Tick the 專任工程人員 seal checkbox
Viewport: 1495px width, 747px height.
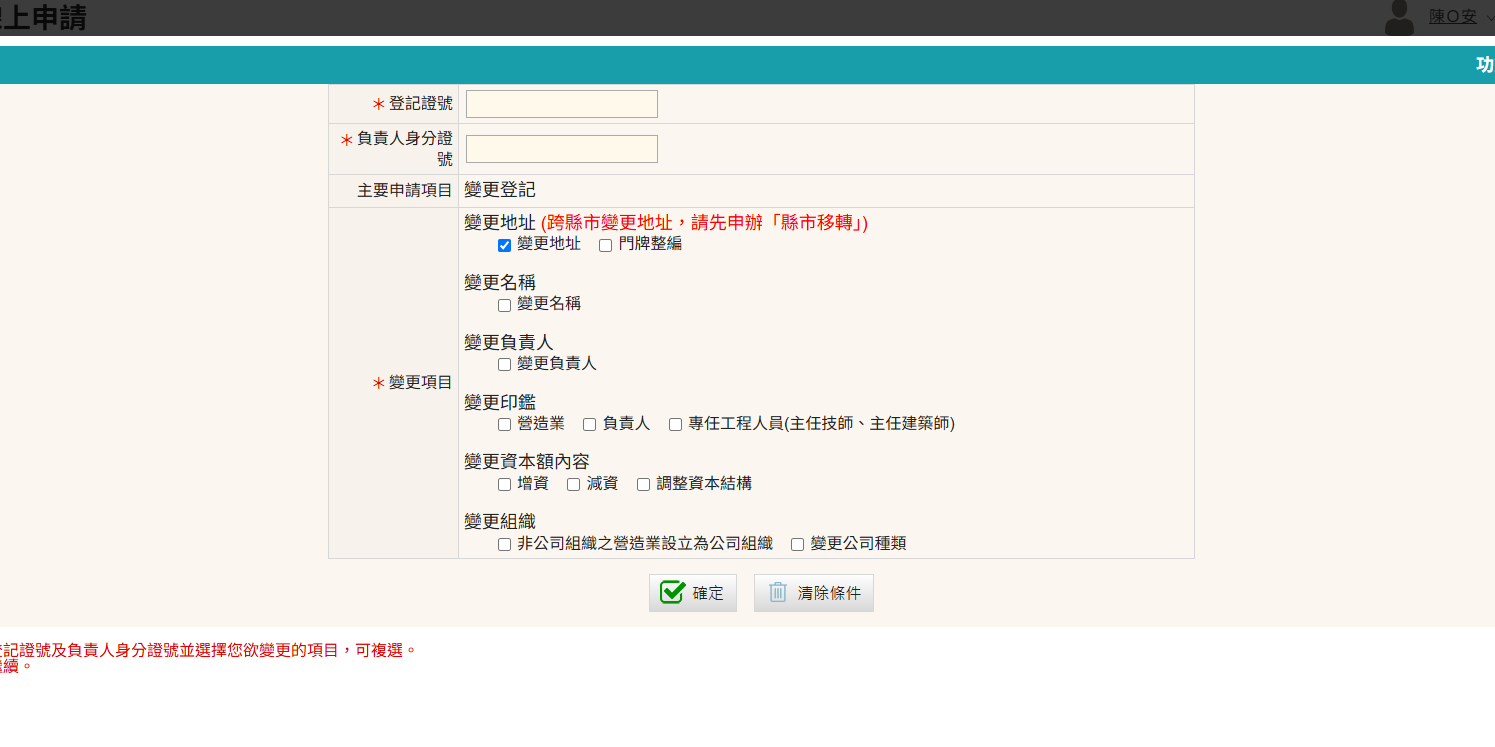(676, 425)
